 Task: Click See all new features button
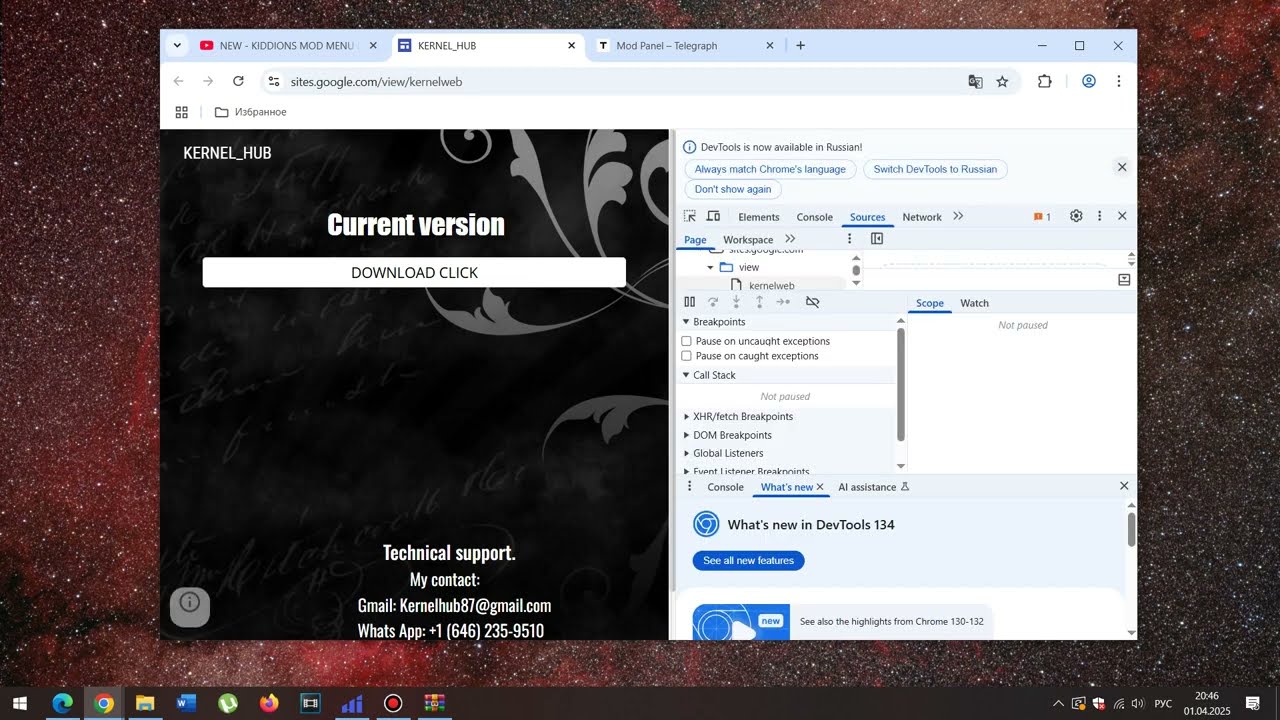click(748, 560)
